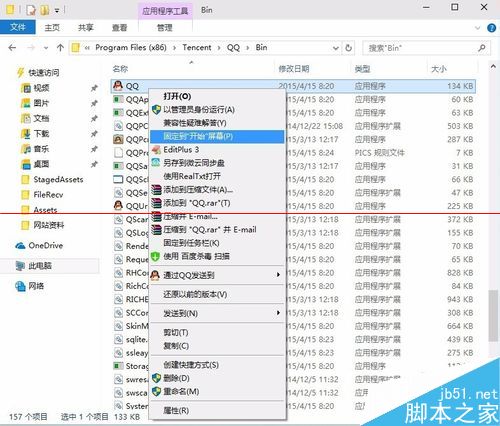
Task: Click the WinRAR icon beside 添加到压缩文件(A)
Action: [x=156, y=190]
